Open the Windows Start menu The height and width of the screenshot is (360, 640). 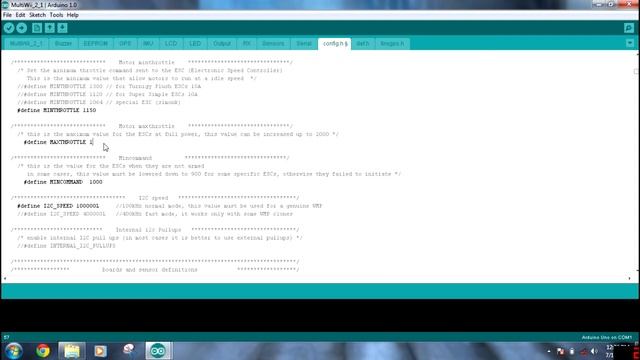tap(13, 351)
